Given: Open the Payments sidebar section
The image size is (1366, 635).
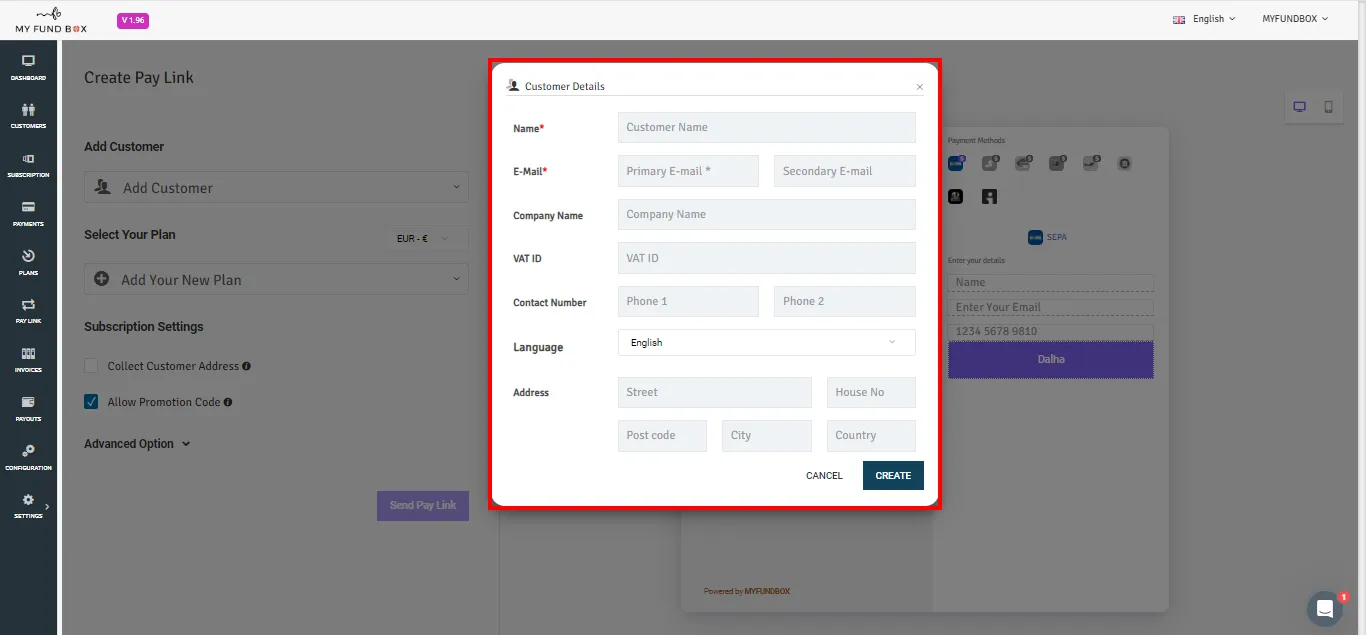Looking at the screenshot, I should (28, 213).
